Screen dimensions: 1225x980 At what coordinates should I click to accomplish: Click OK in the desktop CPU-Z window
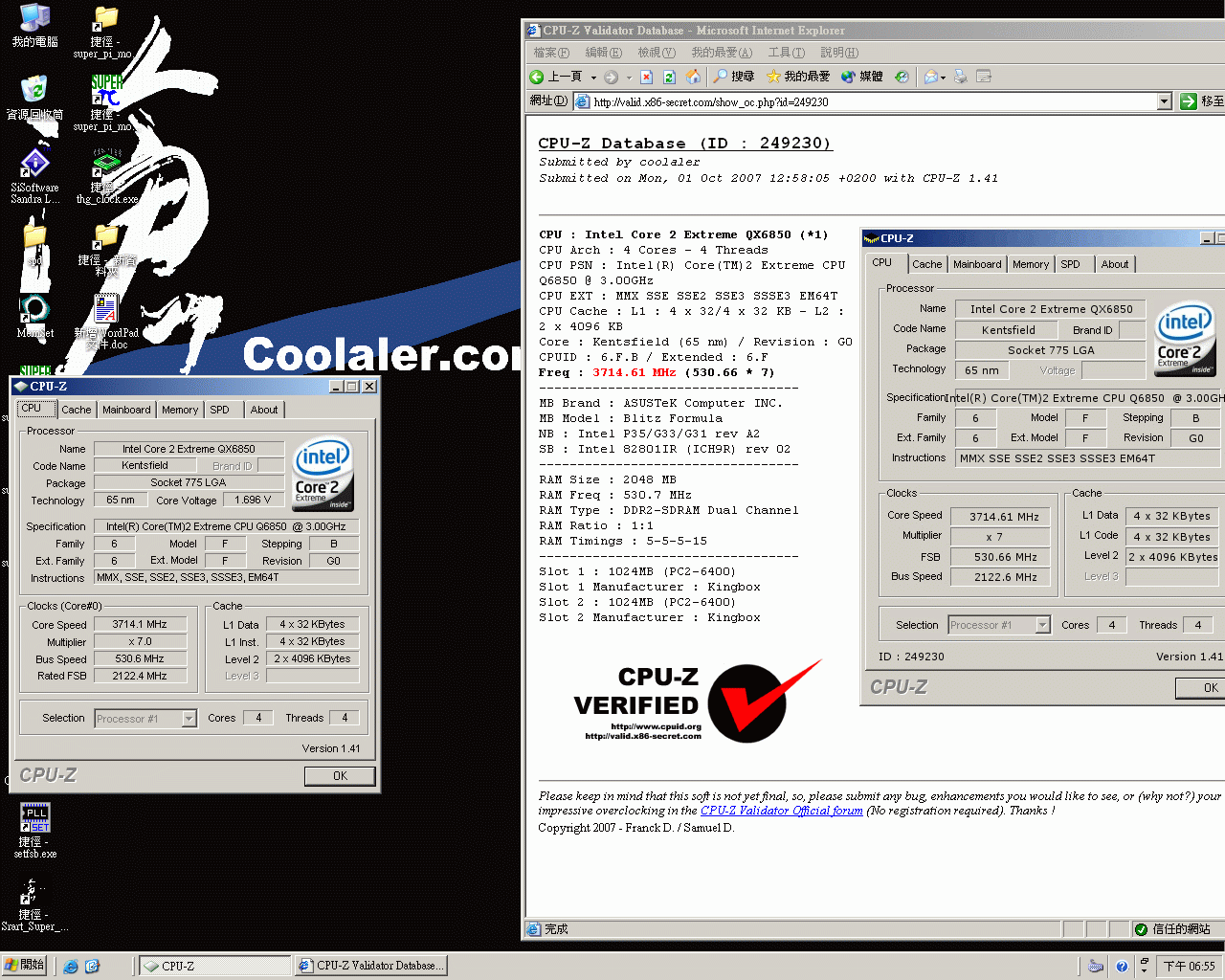point(340,776)
